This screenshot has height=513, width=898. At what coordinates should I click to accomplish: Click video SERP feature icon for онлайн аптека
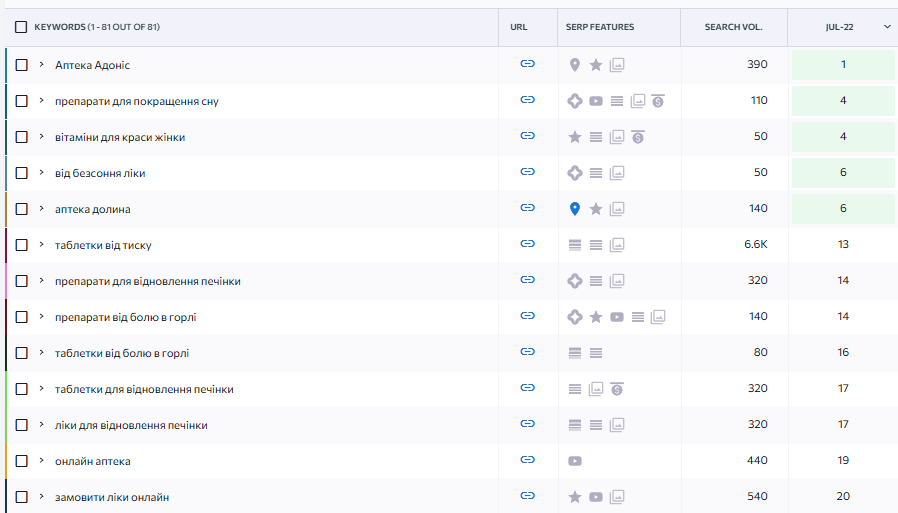coord(575,461)
